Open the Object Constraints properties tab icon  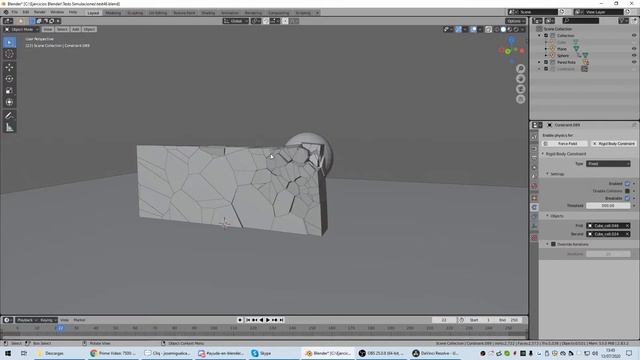pos(534,216)
